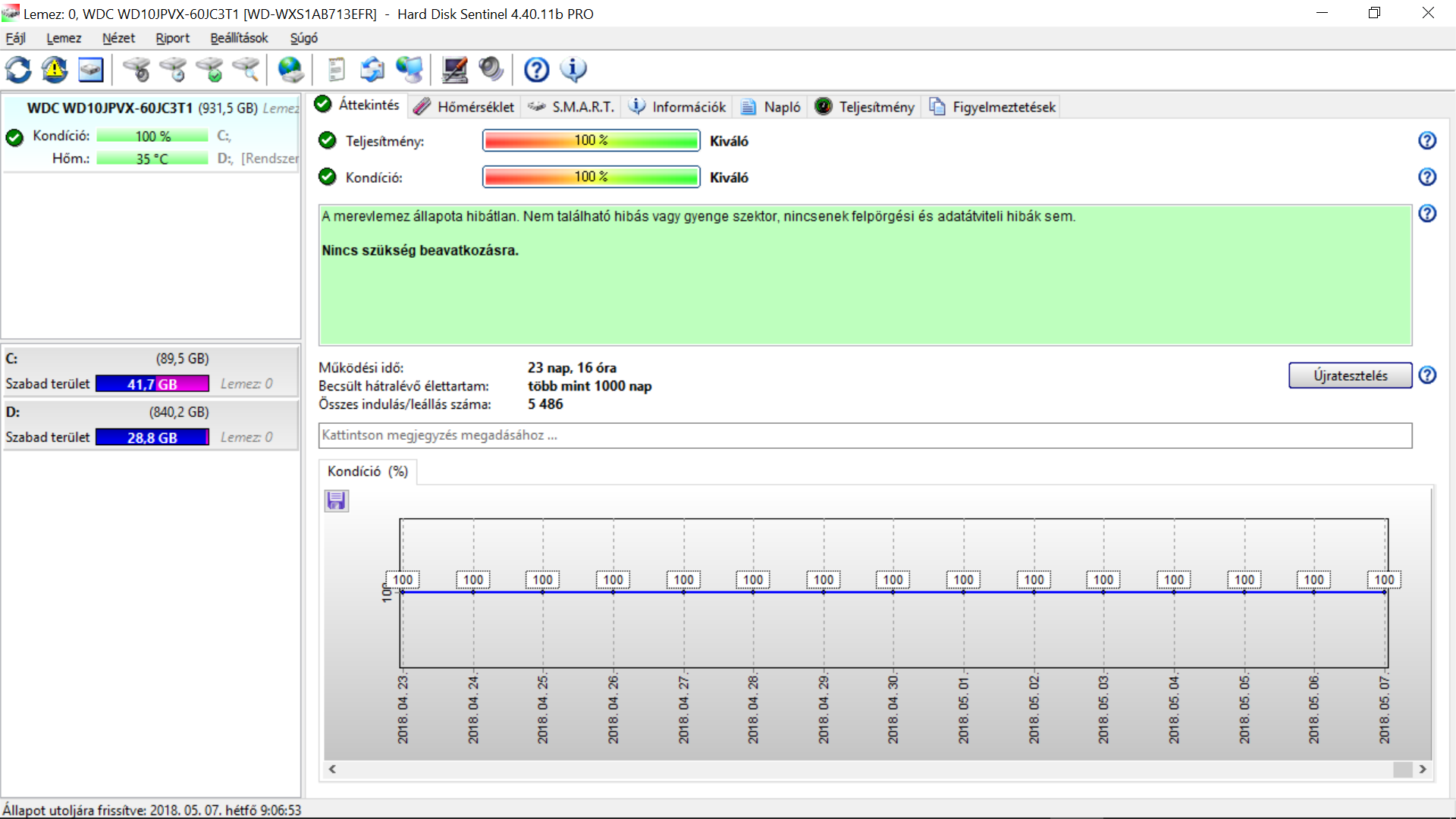Switch to the Áttekintés tab
Image resolution: width=1456 pixels, height=819 pixels.
(357, 105)
